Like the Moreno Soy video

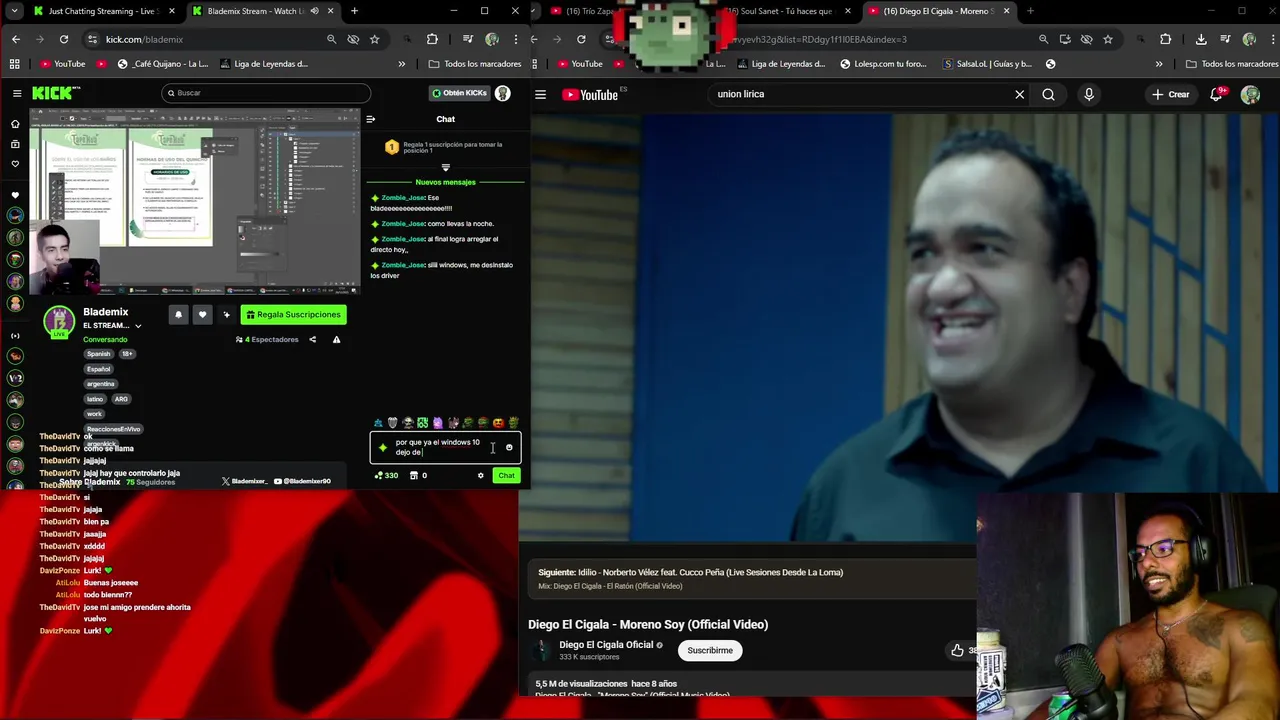click(957, 651)
